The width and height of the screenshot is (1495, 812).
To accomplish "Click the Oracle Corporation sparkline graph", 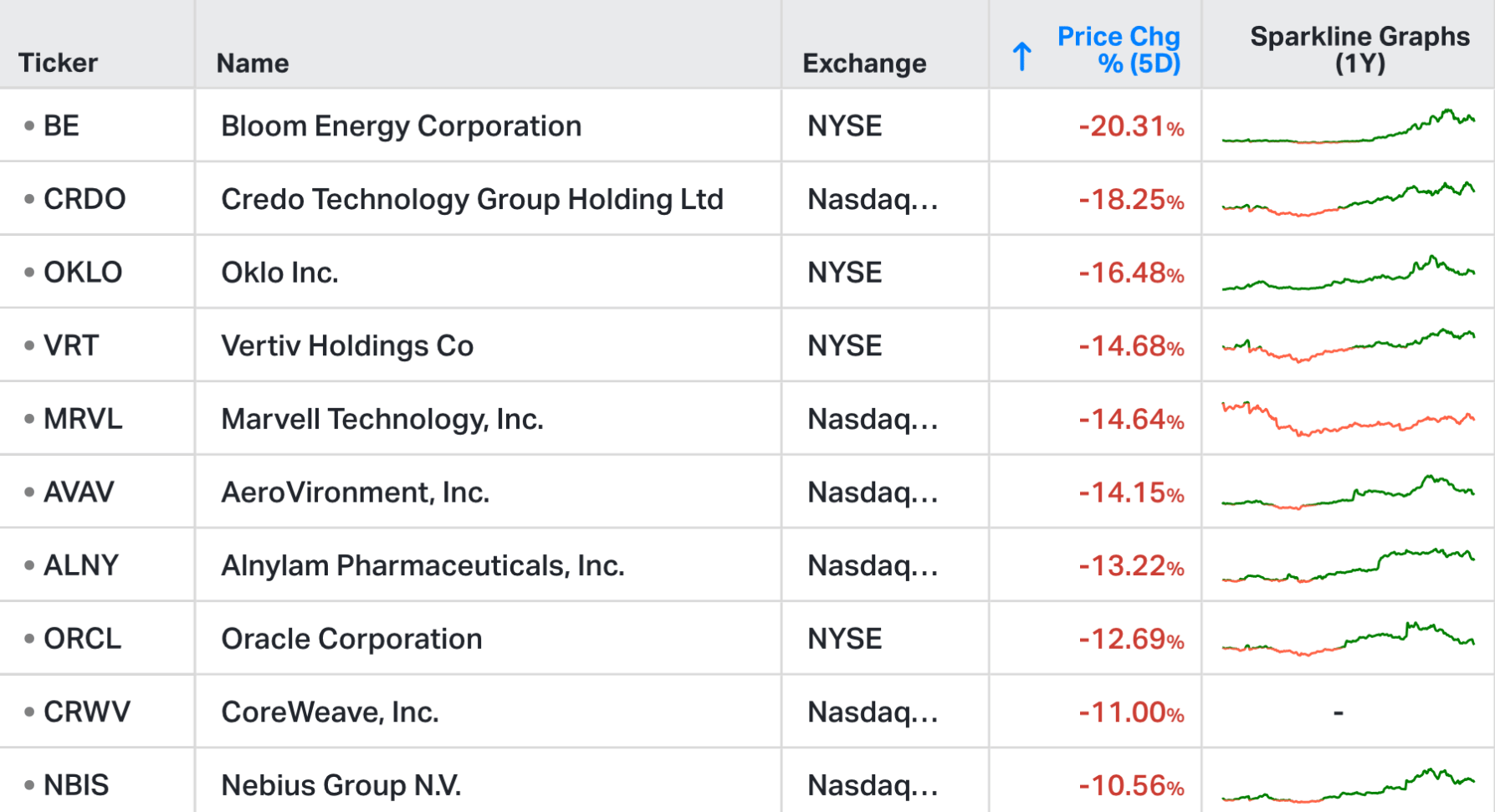I will tap(1348, 639).
